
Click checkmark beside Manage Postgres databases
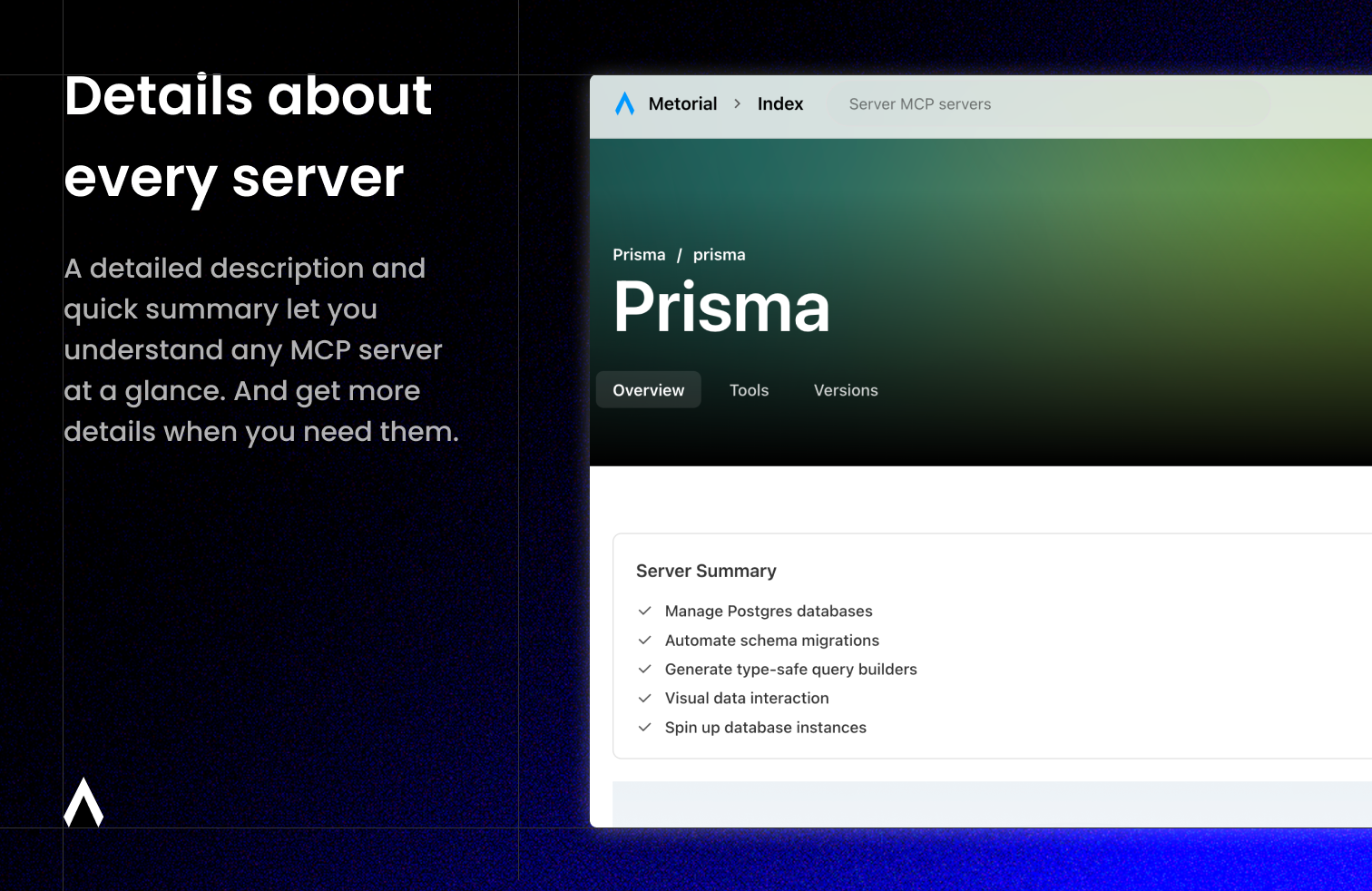click(645, 611)
